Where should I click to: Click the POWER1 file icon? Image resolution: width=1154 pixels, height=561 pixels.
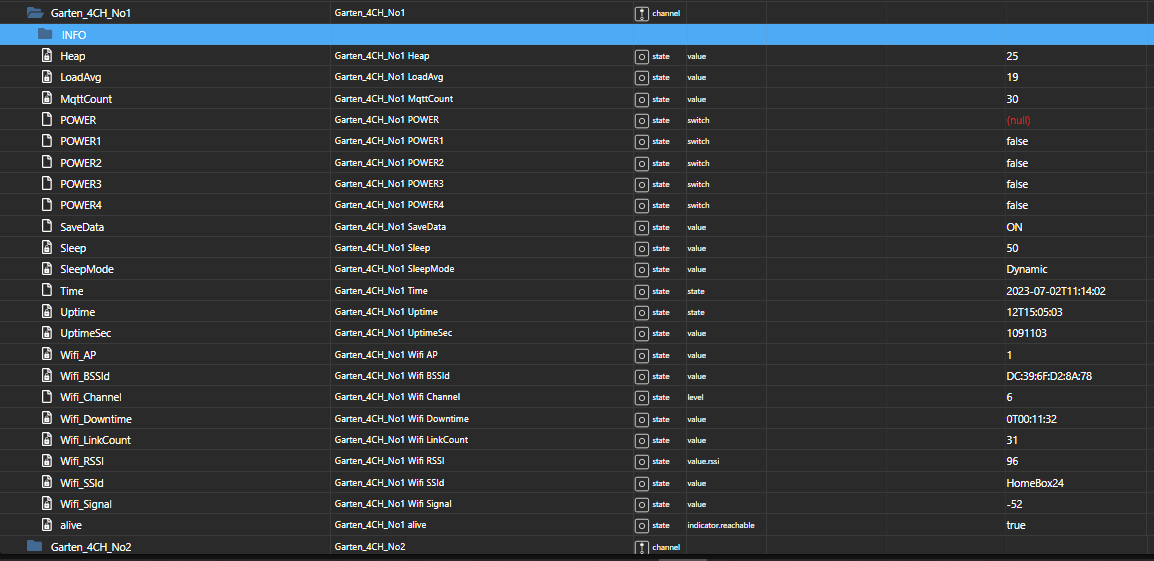tap(46, 141)
